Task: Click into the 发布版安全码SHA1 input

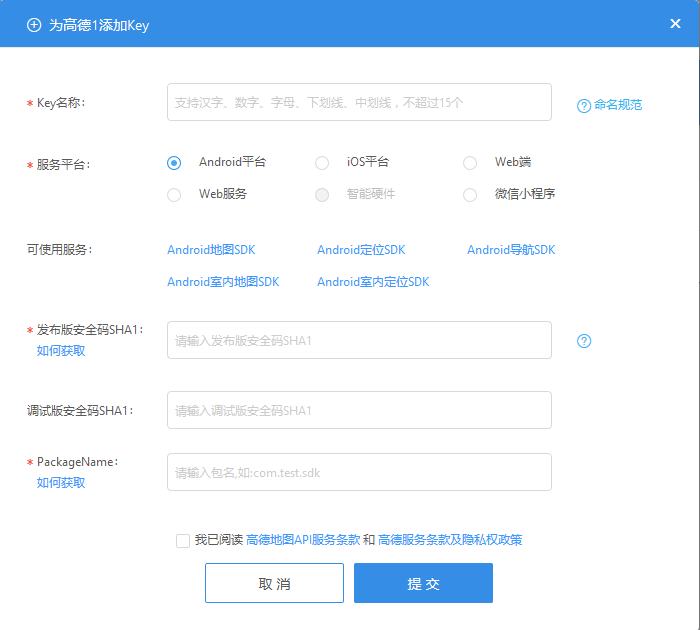Action: click(359, 340)
